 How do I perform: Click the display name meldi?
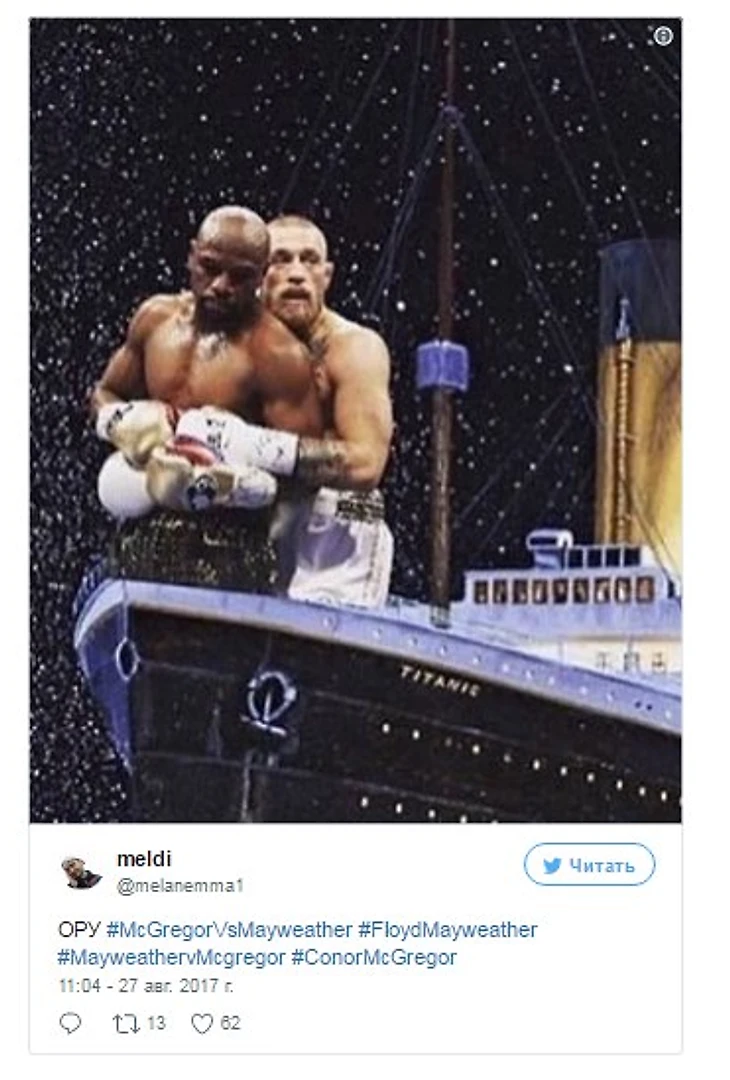pyautogui.click(x=144, y=859)
